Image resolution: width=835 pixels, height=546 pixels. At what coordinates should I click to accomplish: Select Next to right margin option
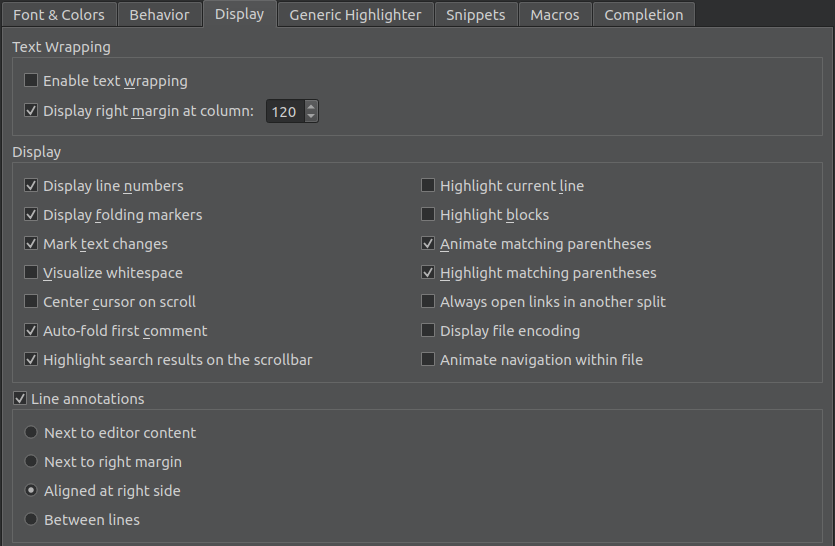[32, 462]
